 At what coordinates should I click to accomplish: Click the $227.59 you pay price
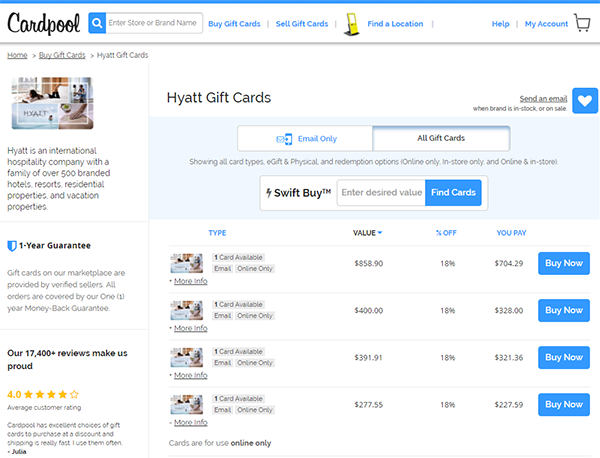[509, 404]
